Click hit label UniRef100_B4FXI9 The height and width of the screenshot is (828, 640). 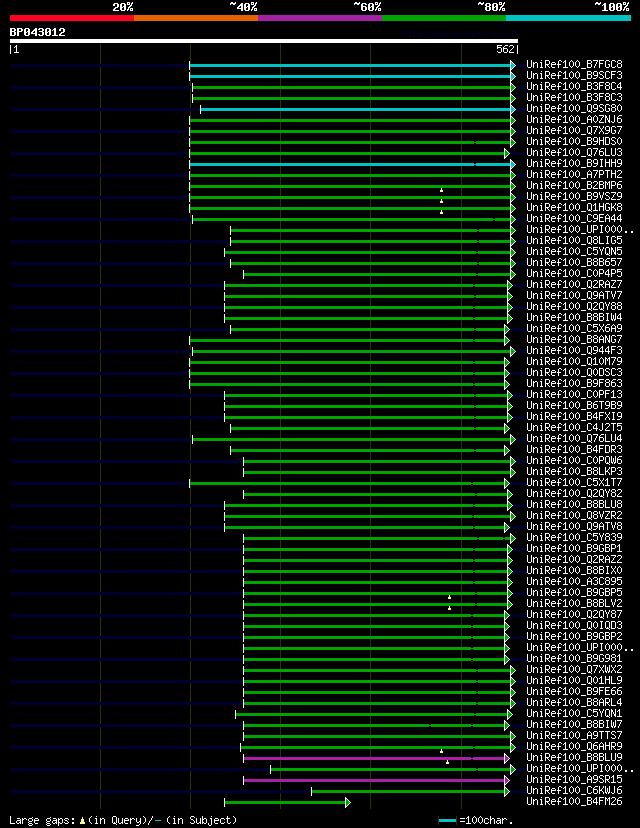574,416
